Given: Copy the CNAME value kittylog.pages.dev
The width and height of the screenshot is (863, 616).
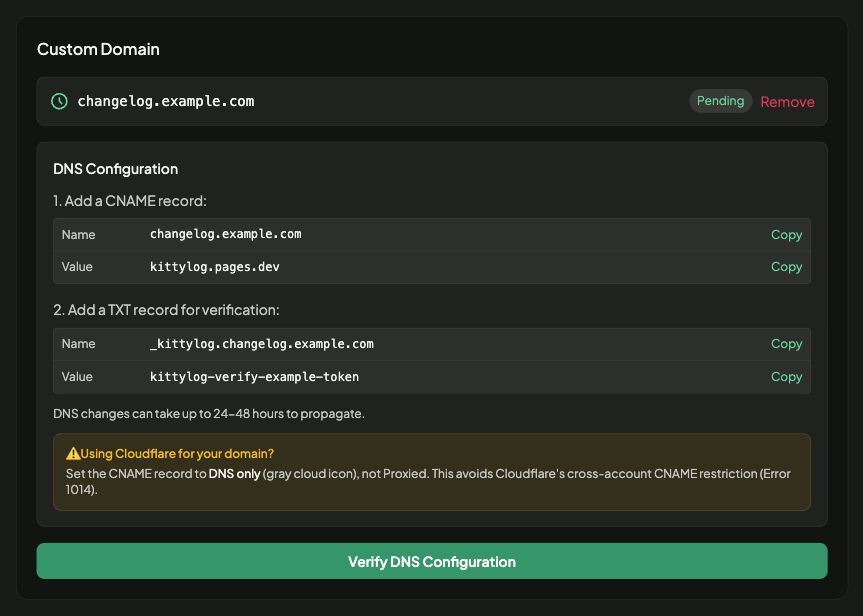Looking at the screenshot, I should tap(786, 266).
